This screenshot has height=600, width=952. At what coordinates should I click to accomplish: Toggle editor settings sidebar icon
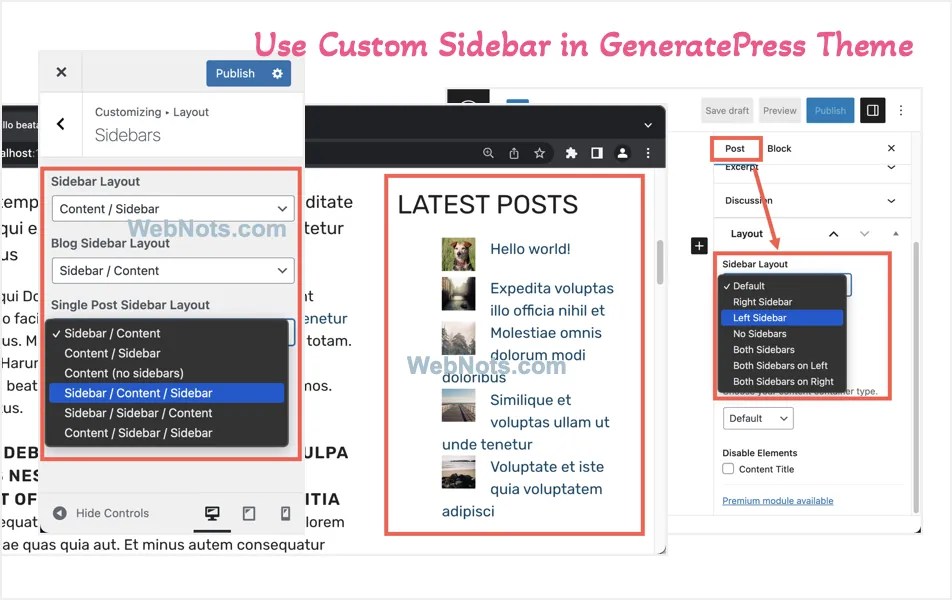click(872, 111)
